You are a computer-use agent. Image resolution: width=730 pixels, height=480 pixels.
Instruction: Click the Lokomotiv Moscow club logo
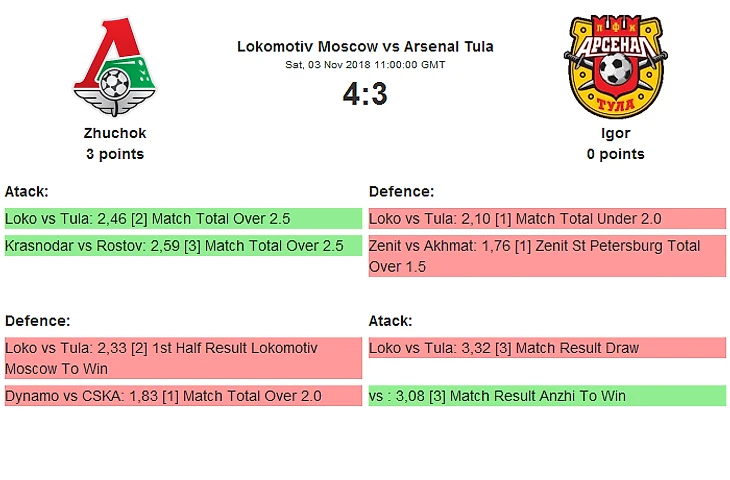click(x=115, y=67)
